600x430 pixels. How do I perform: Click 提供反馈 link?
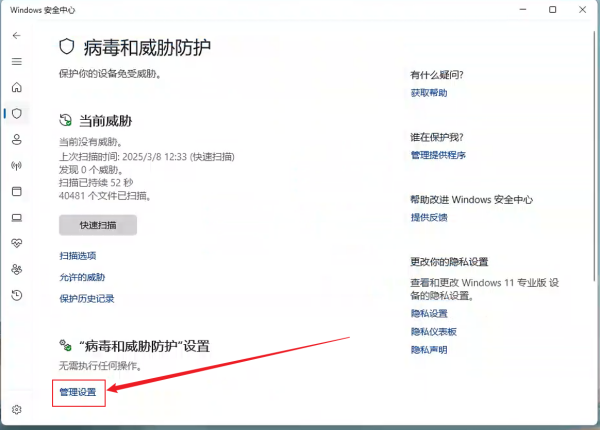[429, 217]
